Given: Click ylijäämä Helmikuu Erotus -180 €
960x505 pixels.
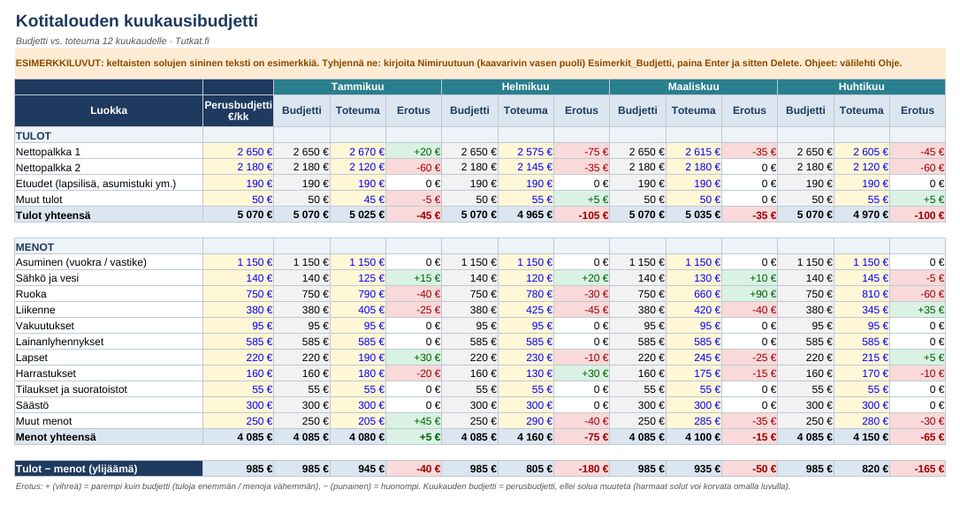Looking at the screenshot, I should pyautogui.click(x=581, y=468).
